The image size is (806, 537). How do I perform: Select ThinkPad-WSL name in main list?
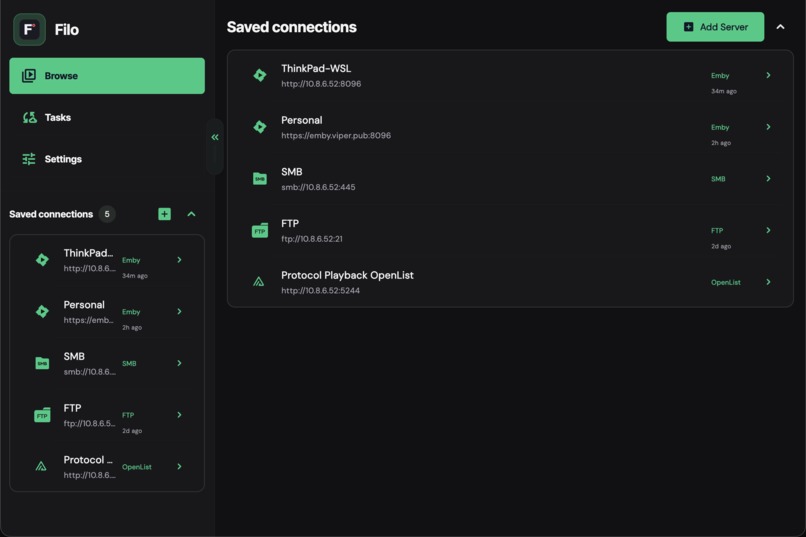(x=316, y=68)
